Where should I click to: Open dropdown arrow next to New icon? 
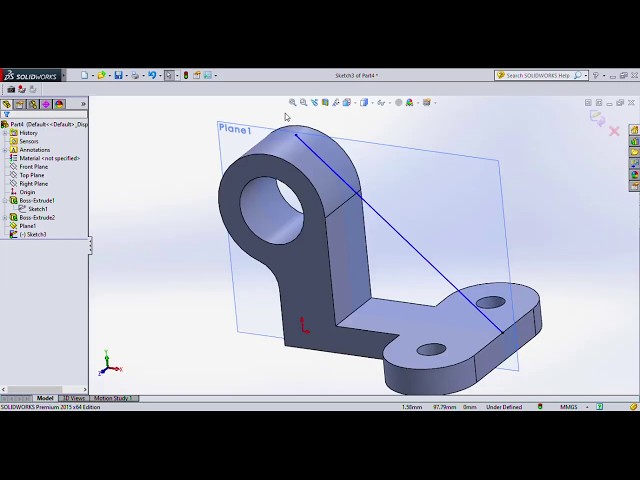[x=93, y=76]
